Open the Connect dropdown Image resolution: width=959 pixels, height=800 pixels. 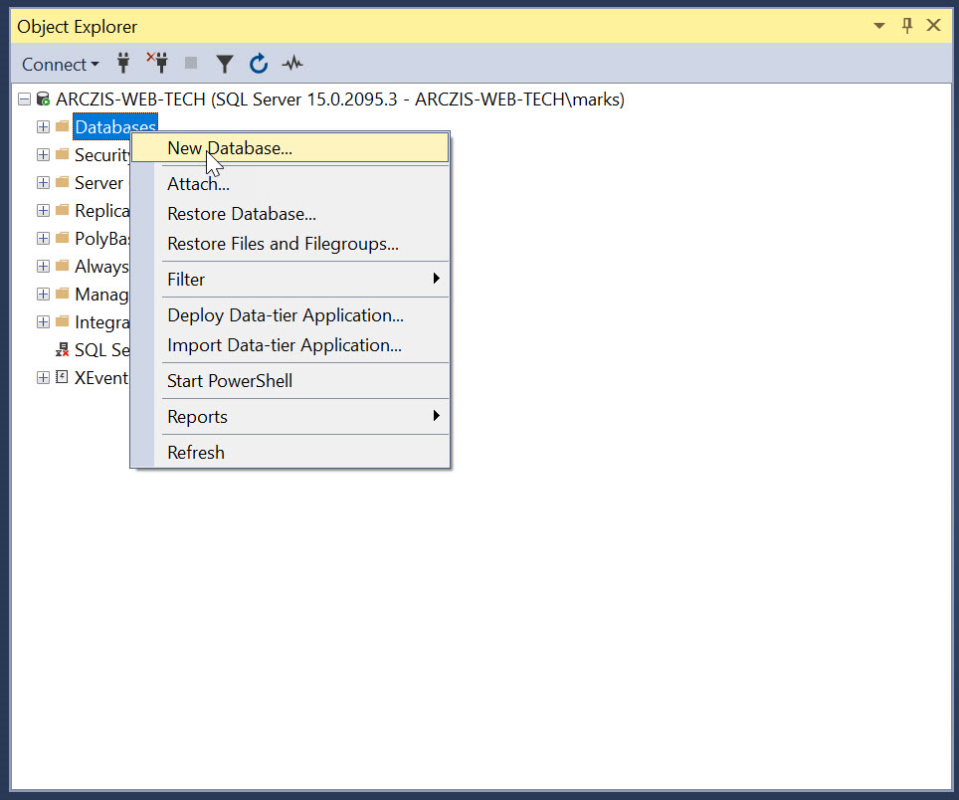click(60, 64)
